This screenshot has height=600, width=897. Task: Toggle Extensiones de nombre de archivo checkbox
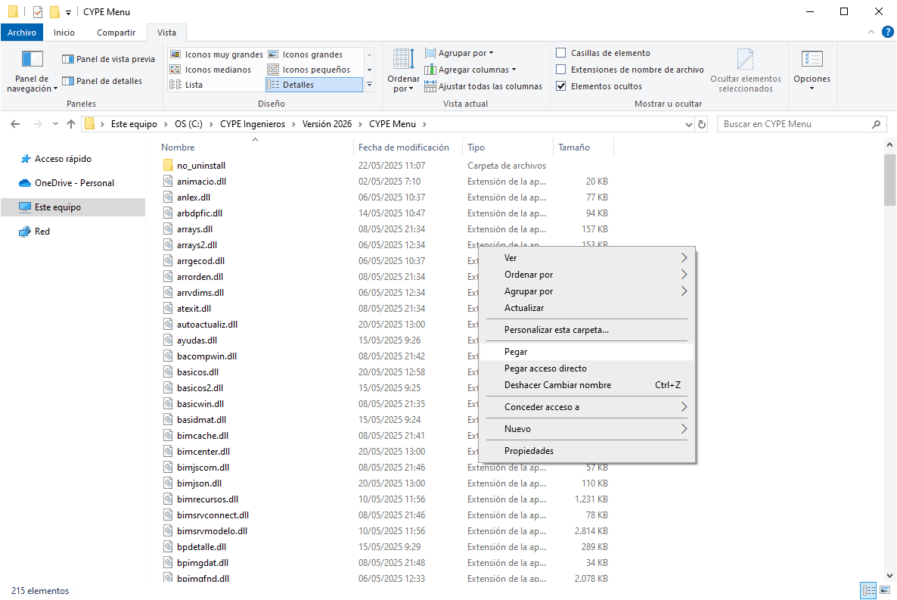[x=562, y=70]
